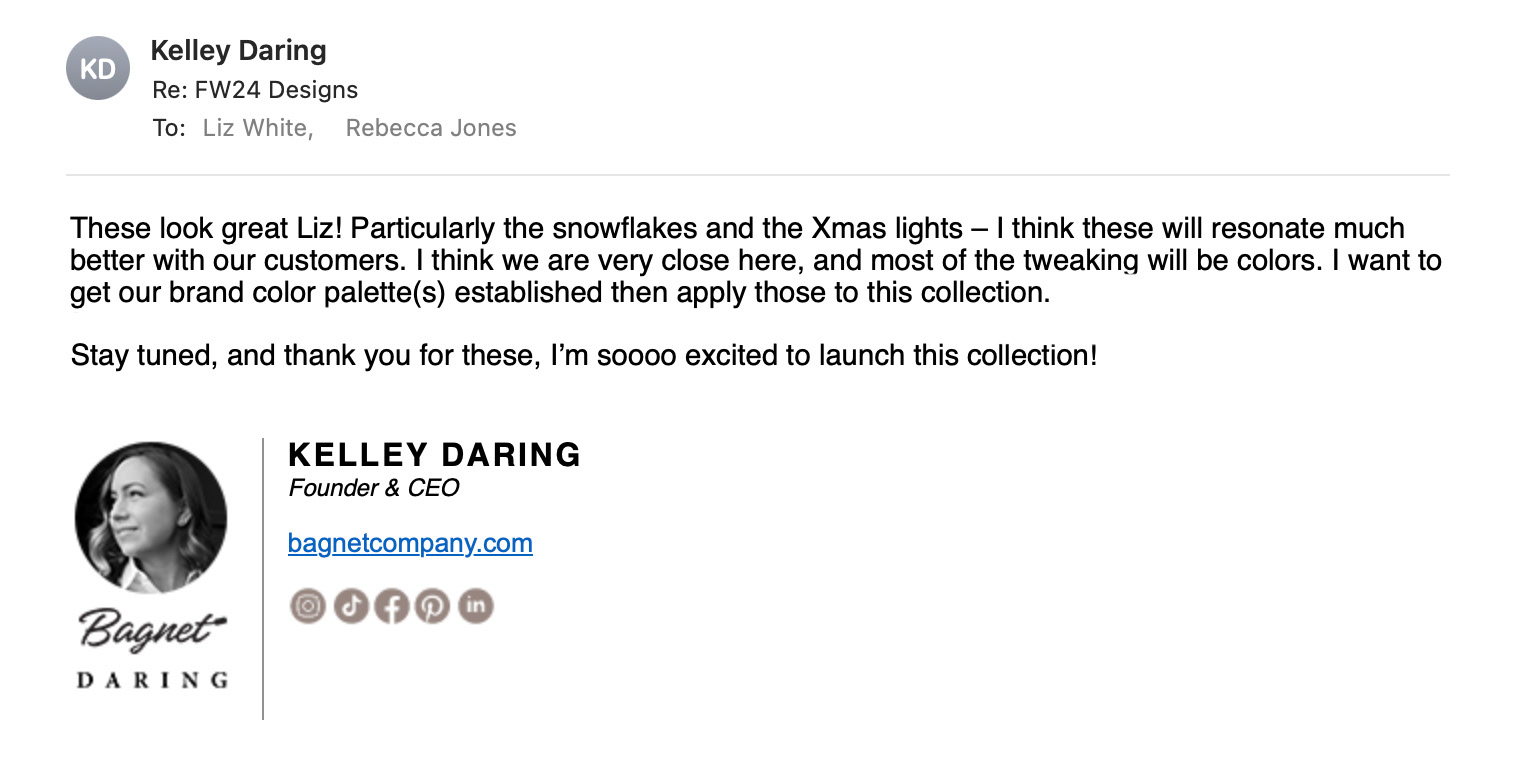Screen dimensions: 1514x780
Task: Select recipient Liz White
Action: [258, 128]
